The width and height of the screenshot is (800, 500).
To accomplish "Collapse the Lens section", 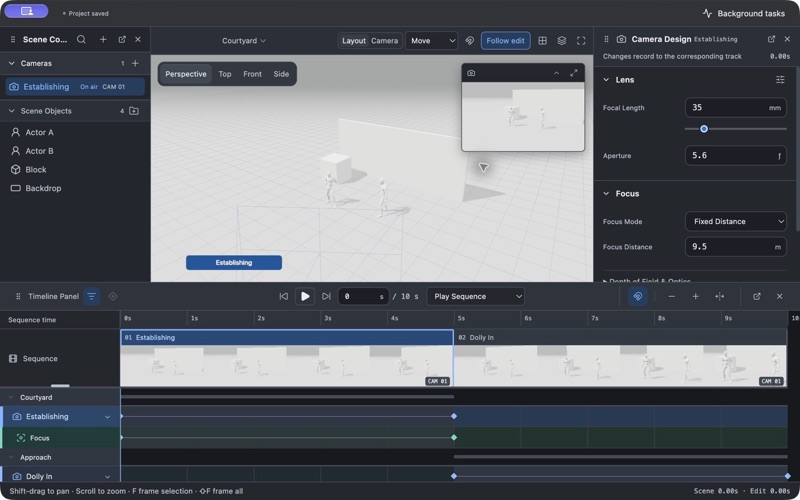I will [x=606, y=80].
